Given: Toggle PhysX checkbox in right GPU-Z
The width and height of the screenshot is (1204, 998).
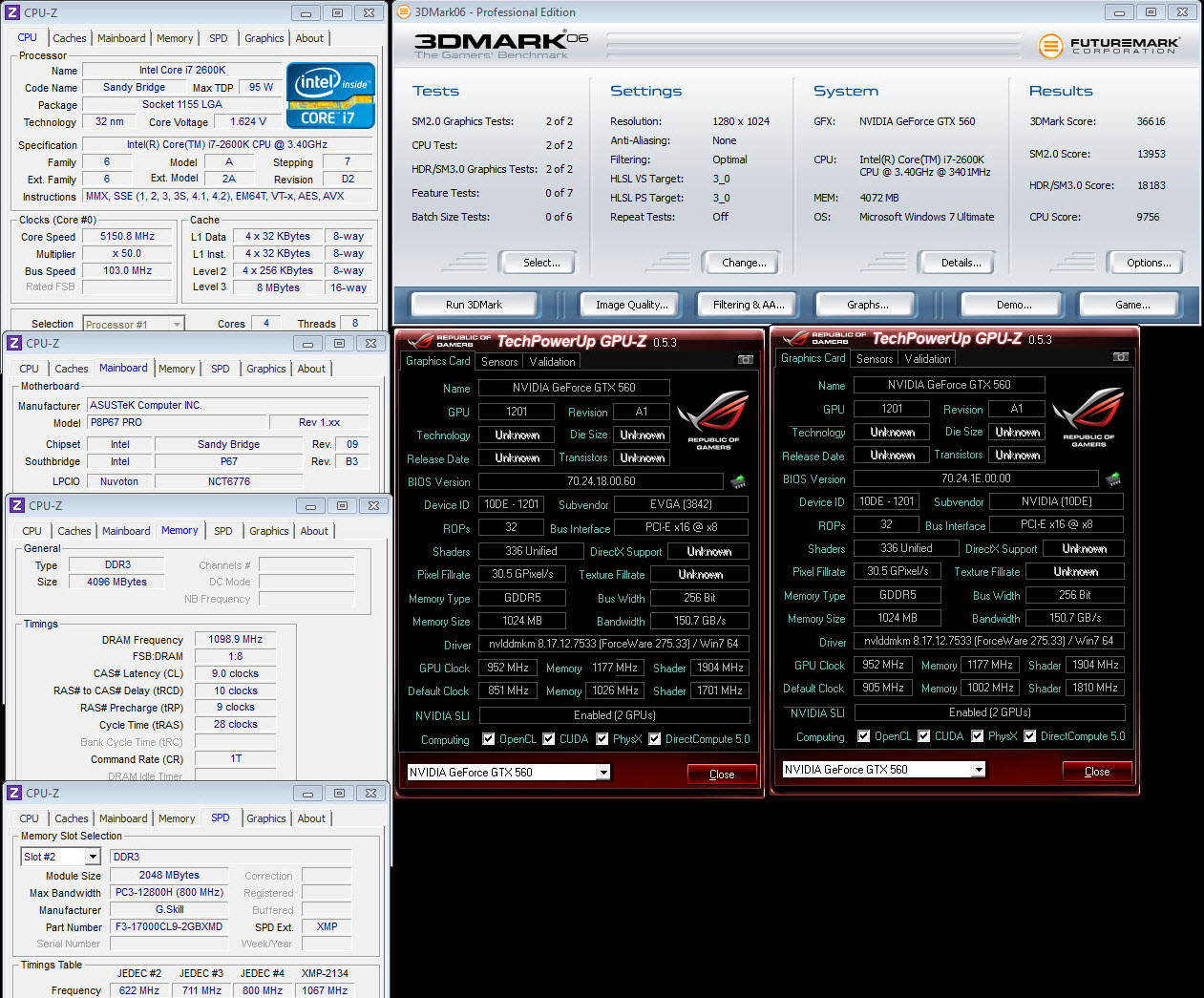Looking at the screenshot, I should tap(978, 735).
